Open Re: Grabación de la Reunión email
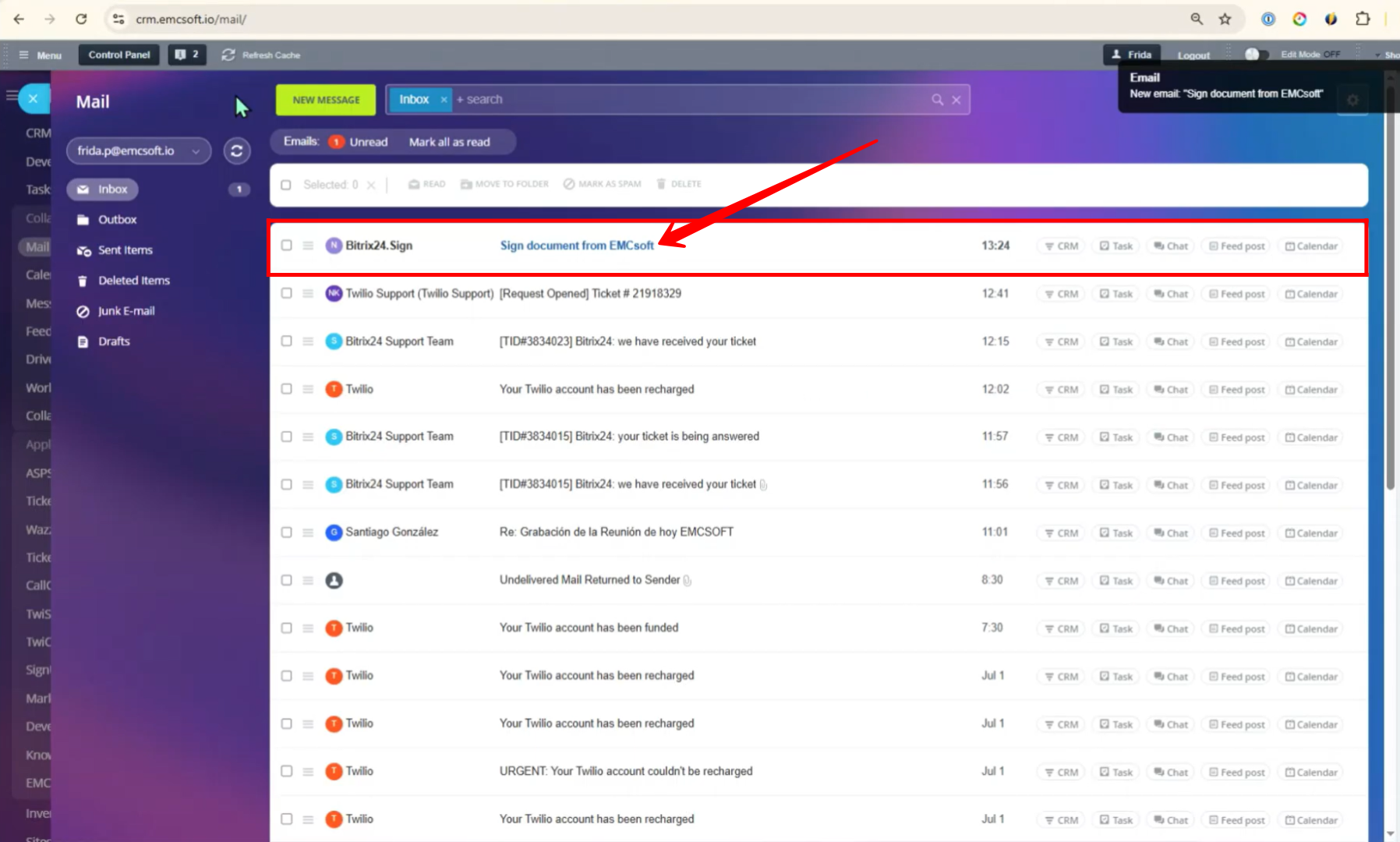This screenshot has width=1400, height=842. (617, 532)
